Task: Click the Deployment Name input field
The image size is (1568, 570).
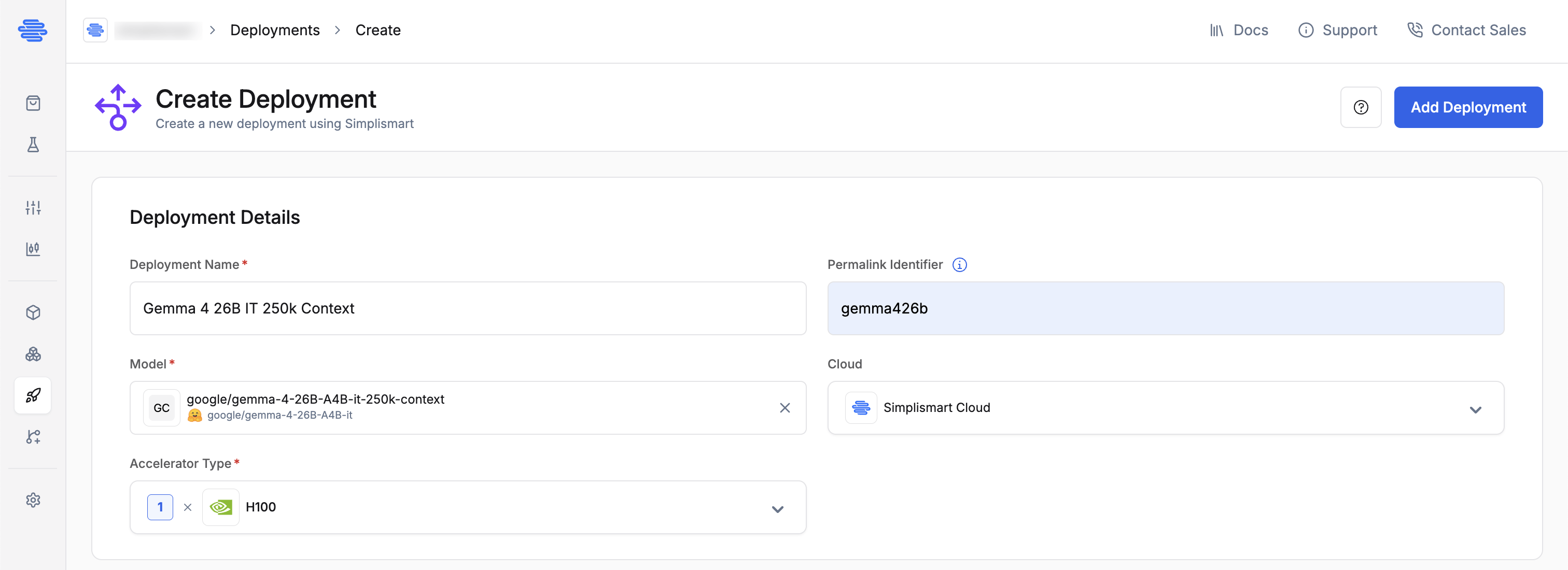Action: pos(468,308)
